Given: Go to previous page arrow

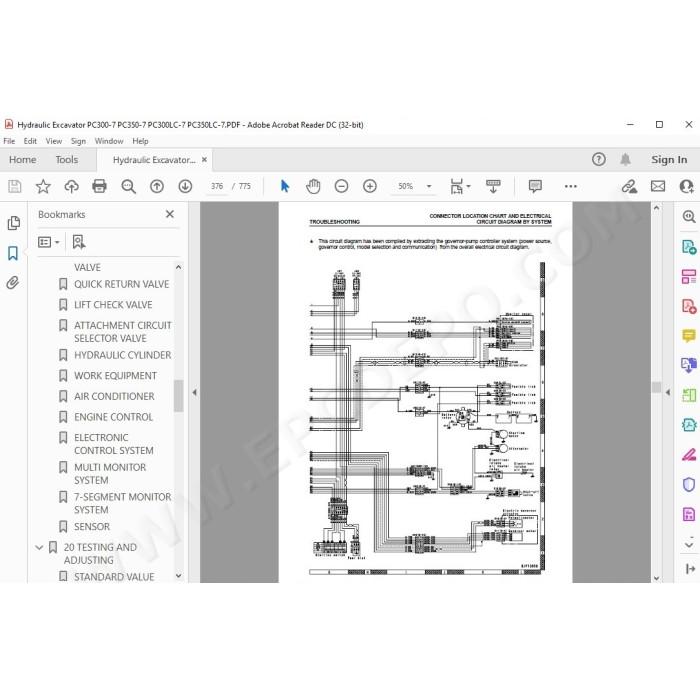Looking at the screenshot, I should (x=157, y=186).
